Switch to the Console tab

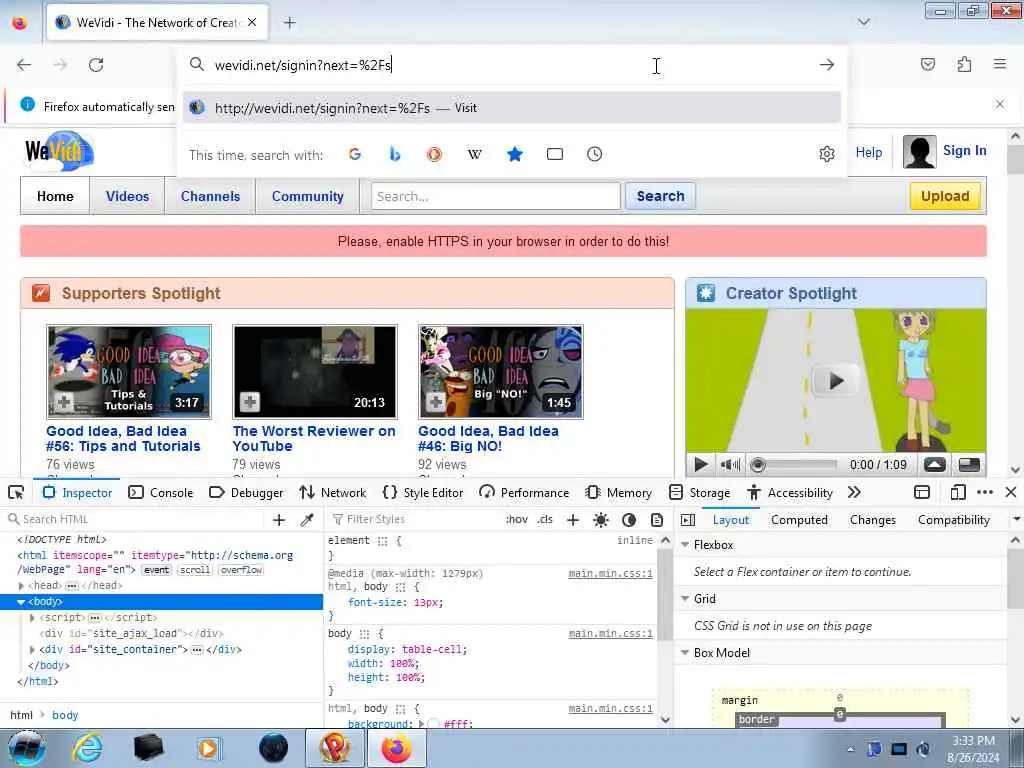click(161, 492)
